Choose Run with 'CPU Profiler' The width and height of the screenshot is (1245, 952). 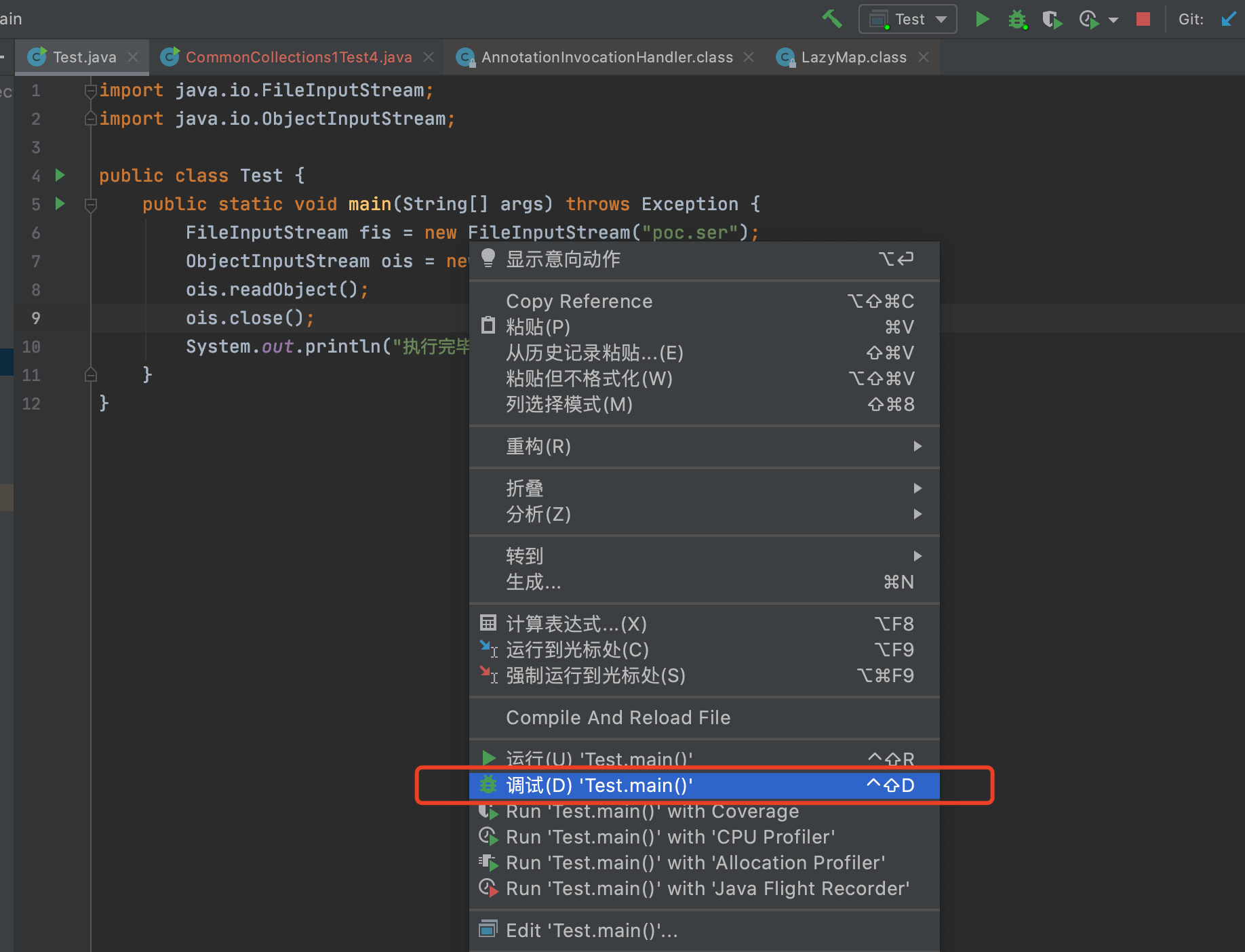point(704,837)
